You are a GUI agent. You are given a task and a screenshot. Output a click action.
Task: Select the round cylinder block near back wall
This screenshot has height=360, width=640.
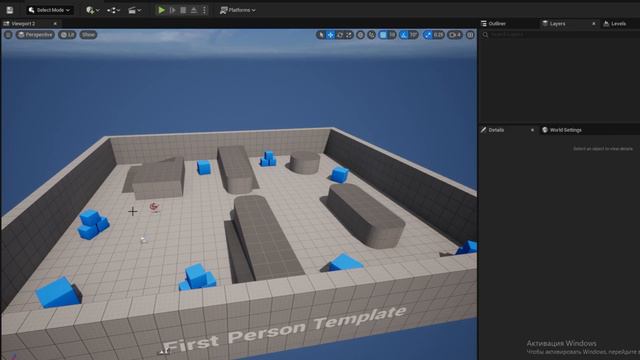(305, 162)
